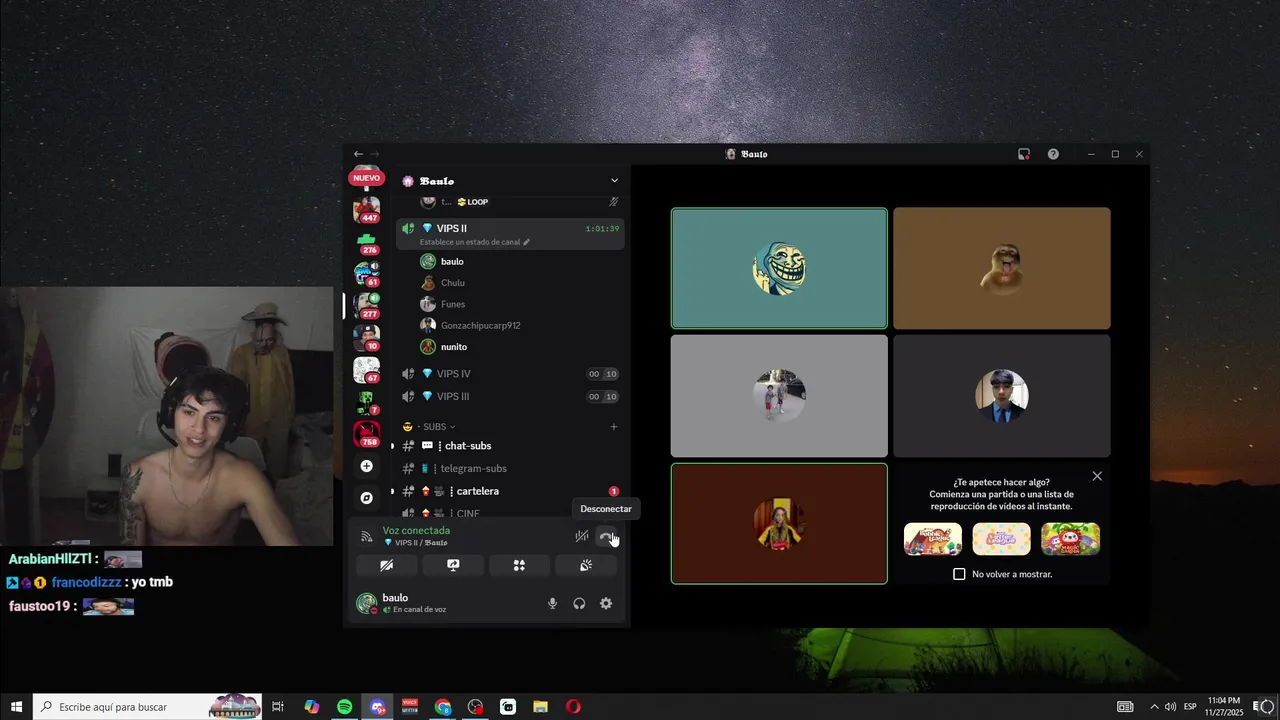The height and width of the screenshot is (720, 1280).
Task: Select the suited man avatar tile
Action: (1001, 396)
